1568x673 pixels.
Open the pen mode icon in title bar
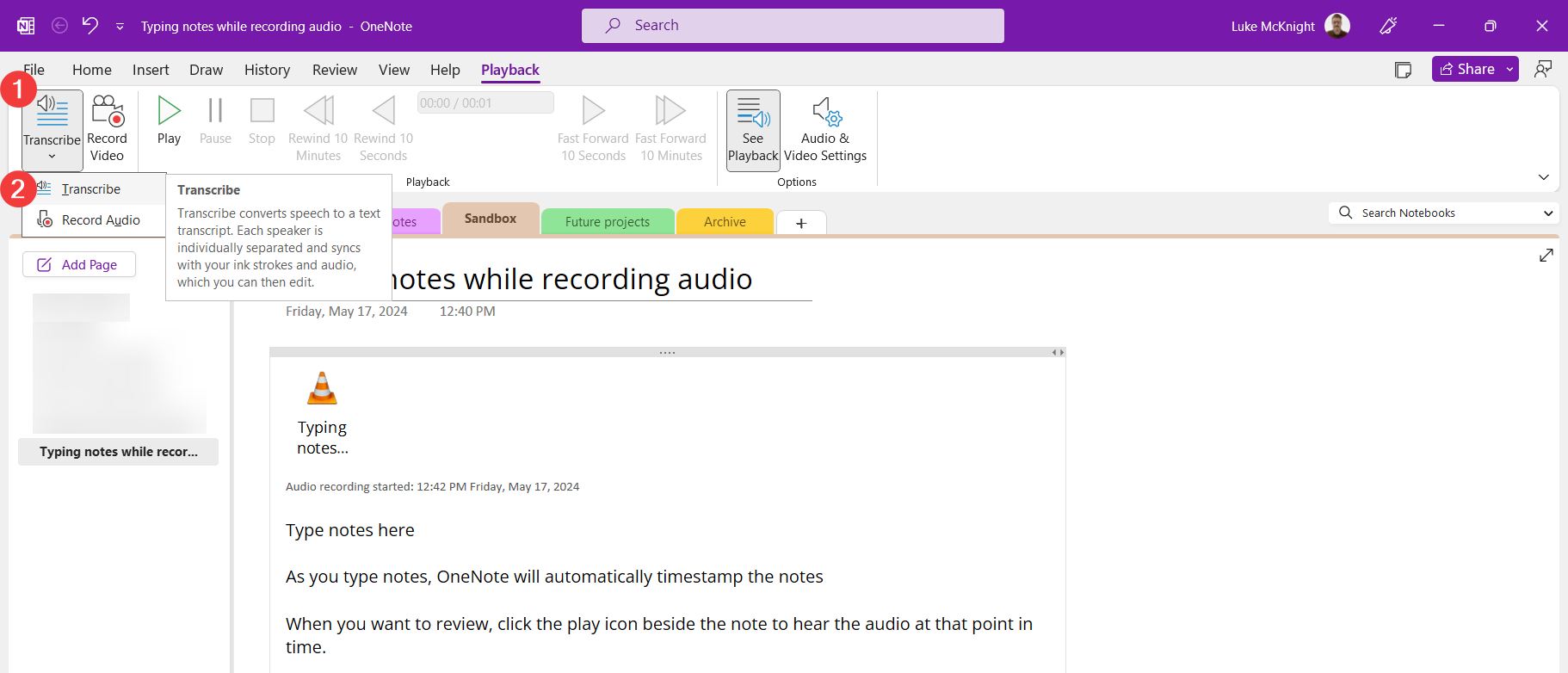[x=1388, y=26]
